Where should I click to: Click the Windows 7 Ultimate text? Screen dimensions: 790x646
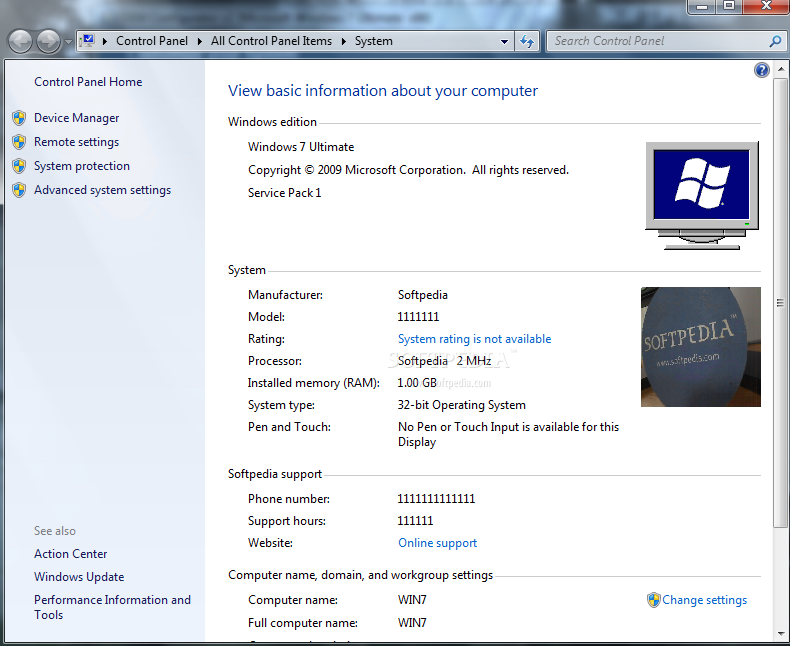click(301, 147)
